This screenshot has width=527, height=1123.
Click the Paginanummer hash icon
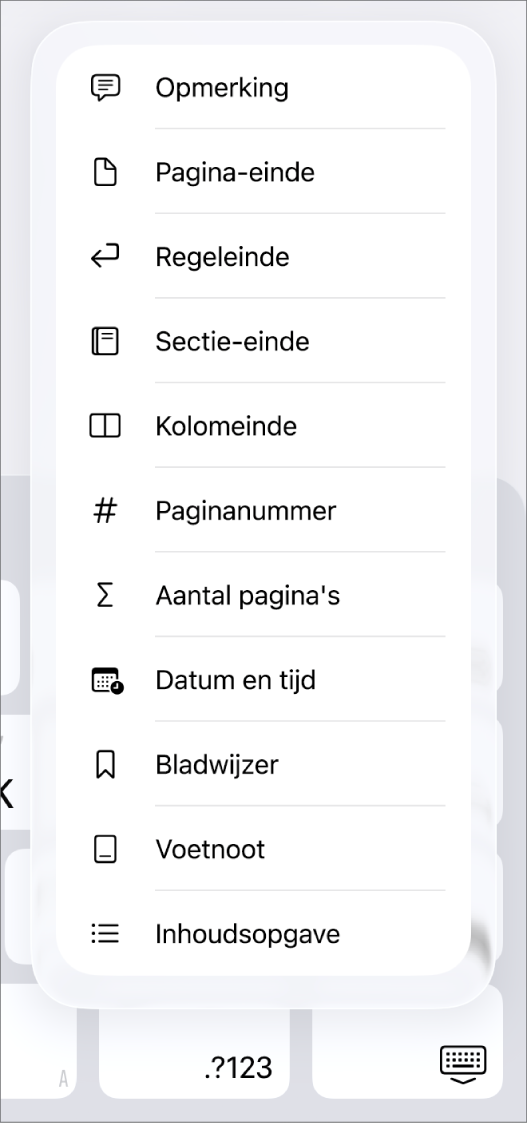pos(105,511)
